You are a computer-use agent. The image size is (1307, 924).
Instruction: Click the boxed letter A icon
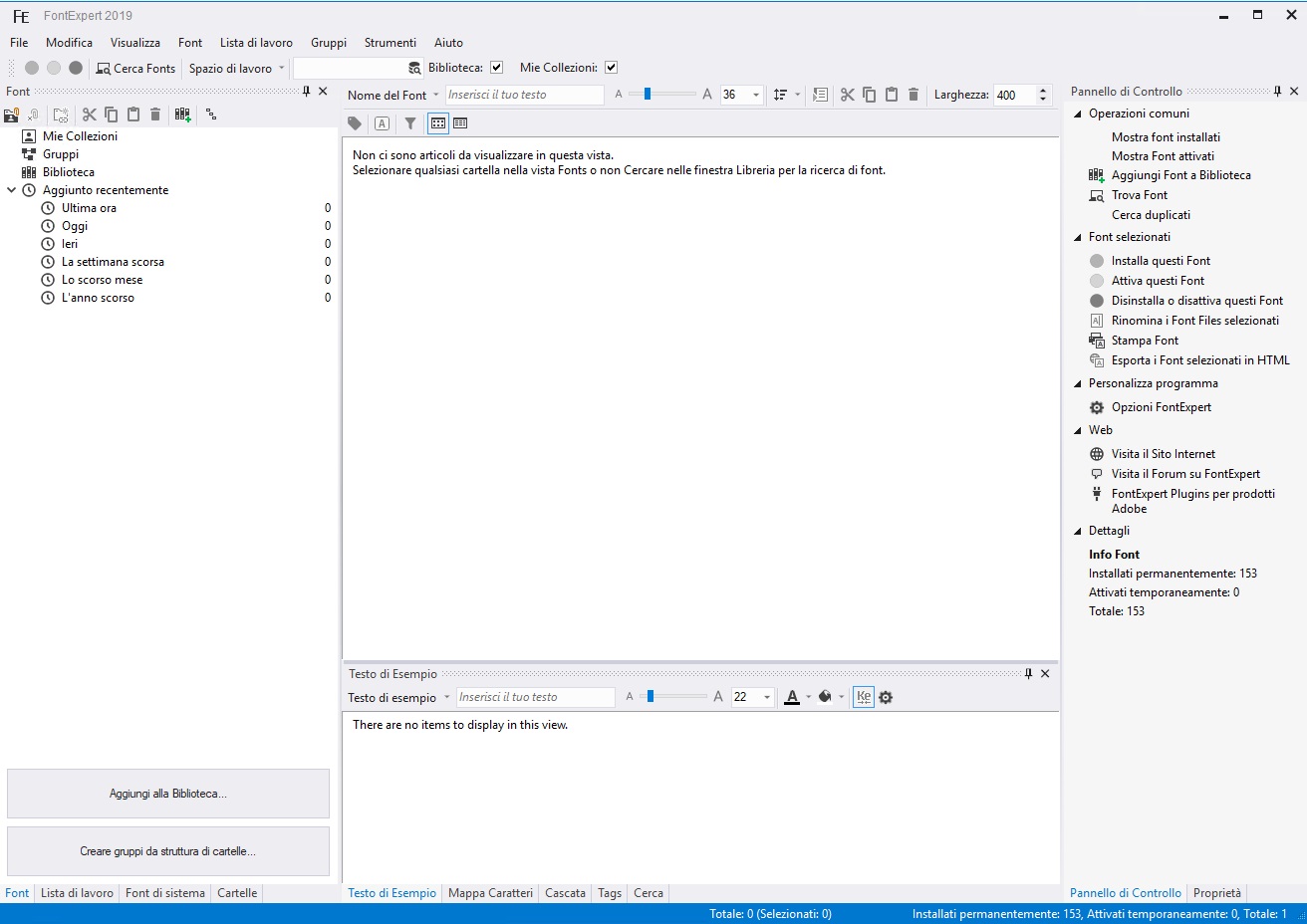(x=383, y=123)
